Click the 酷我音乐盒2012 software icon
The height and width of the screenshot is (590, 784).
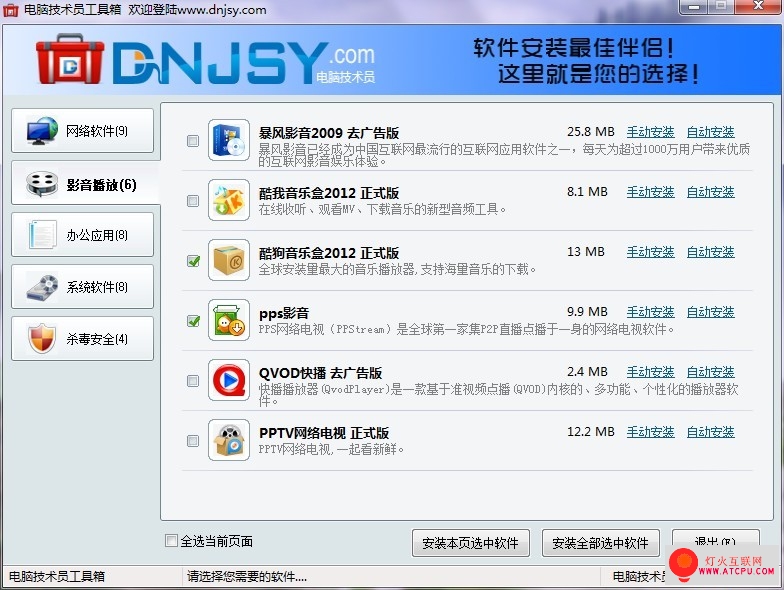(229, 200)
